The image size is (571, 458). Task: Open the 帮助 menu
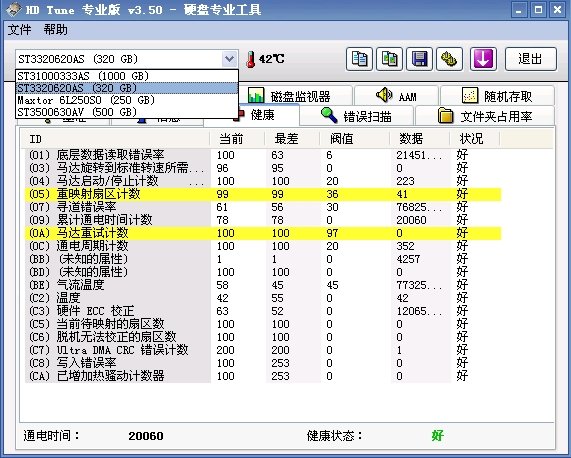[55, 29]
